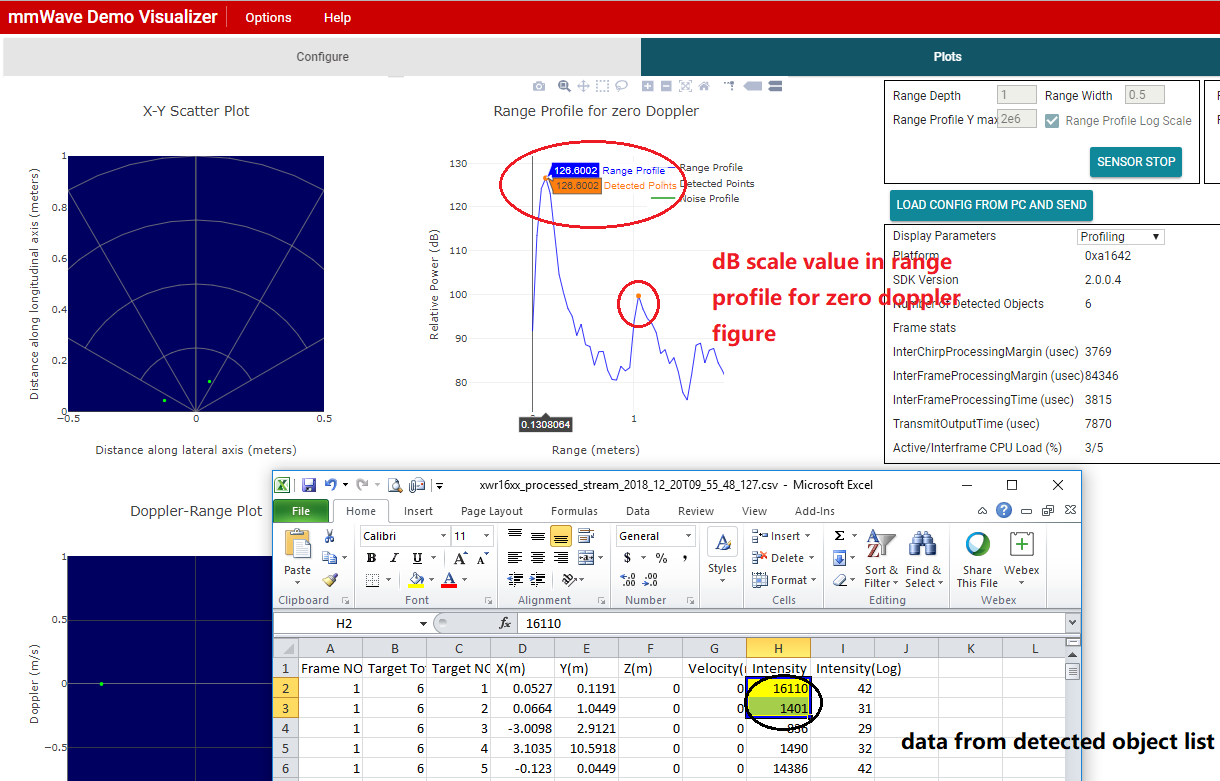1220x781 pixels.
Task: Toggle spike lines in the plot toolbar
Action: 730,87
